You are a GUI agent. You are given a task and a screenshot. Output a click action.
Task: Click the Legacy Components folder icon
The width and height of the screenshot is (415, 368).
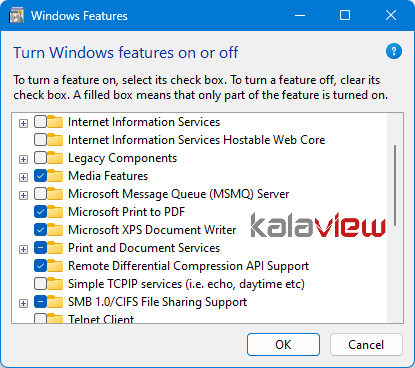[55, 158]
